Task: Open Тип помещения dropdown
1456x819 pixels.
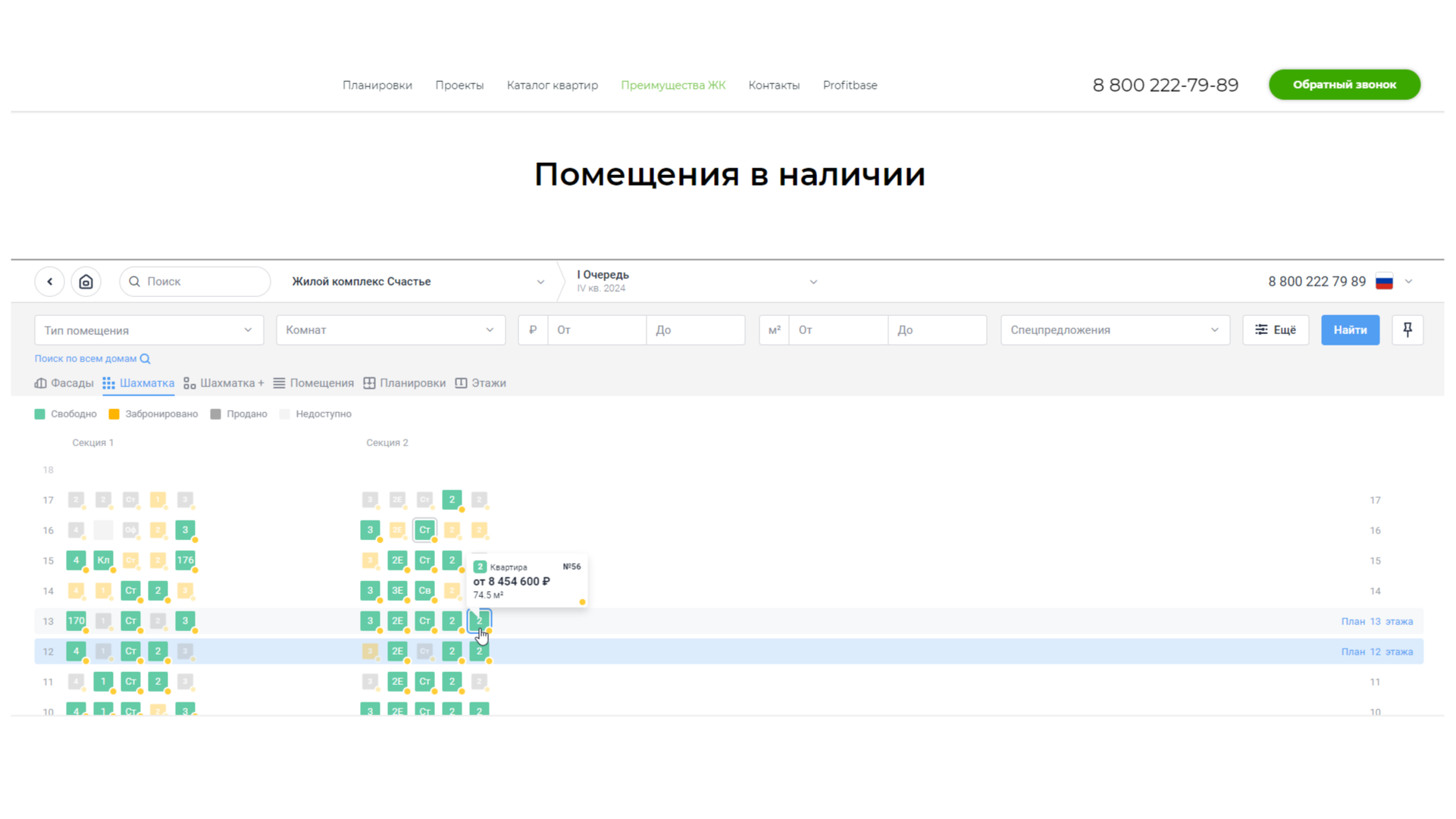Action: (x=149, y=330)
